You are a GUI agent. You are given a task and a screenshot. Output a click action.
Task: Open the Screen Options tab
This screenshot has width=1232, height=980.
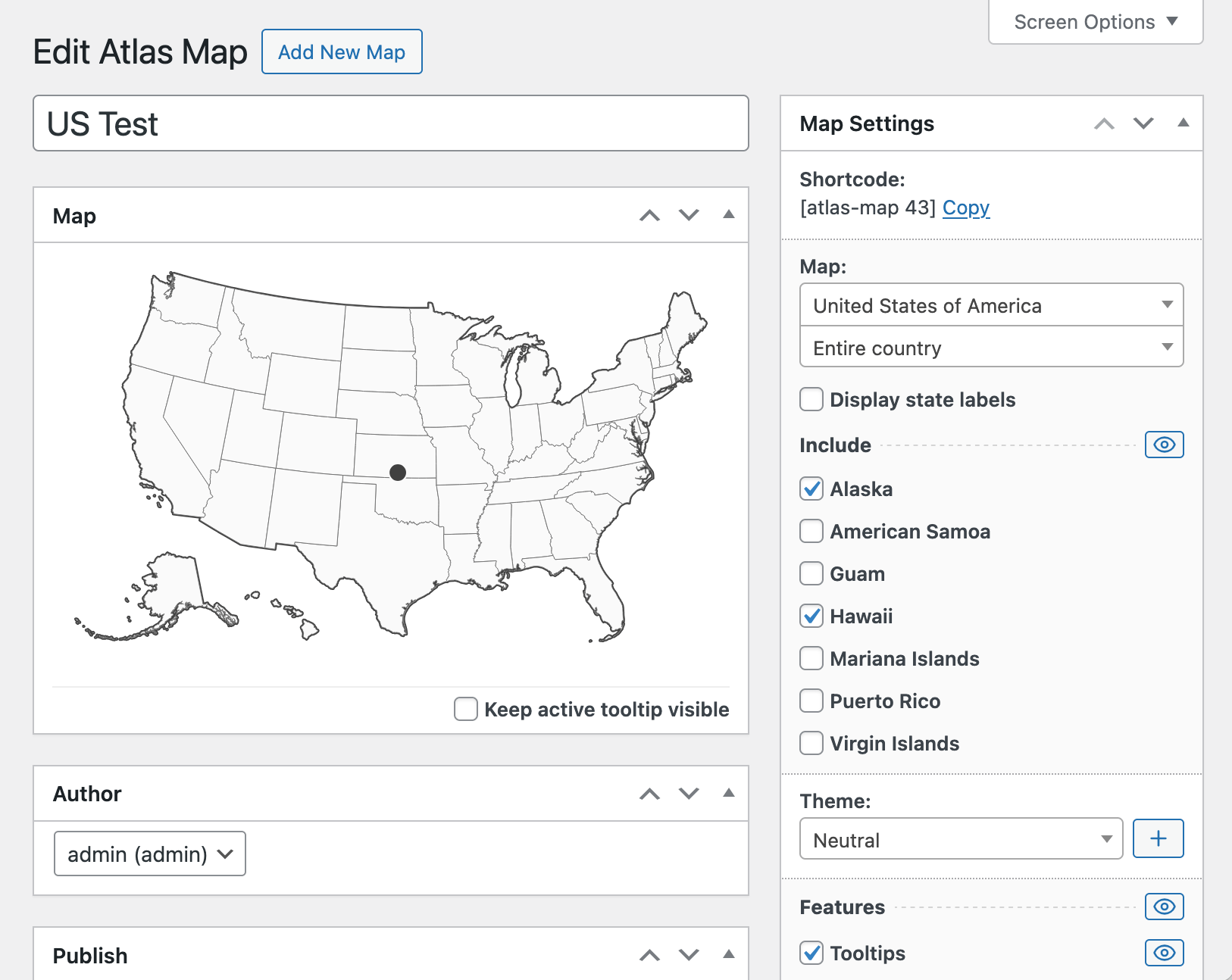pos(1096,22)
